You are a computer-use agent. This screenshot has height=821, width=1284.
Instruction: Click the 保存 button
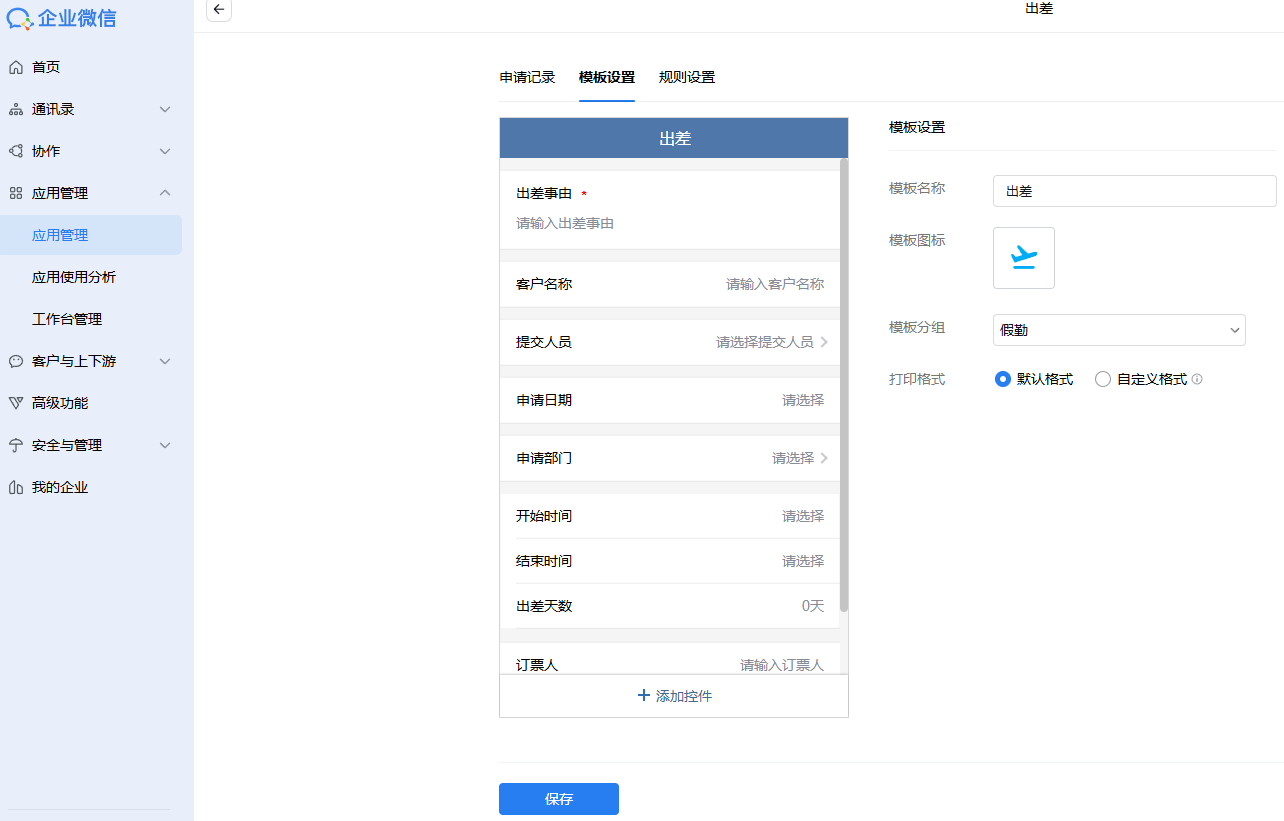point(559,799)
